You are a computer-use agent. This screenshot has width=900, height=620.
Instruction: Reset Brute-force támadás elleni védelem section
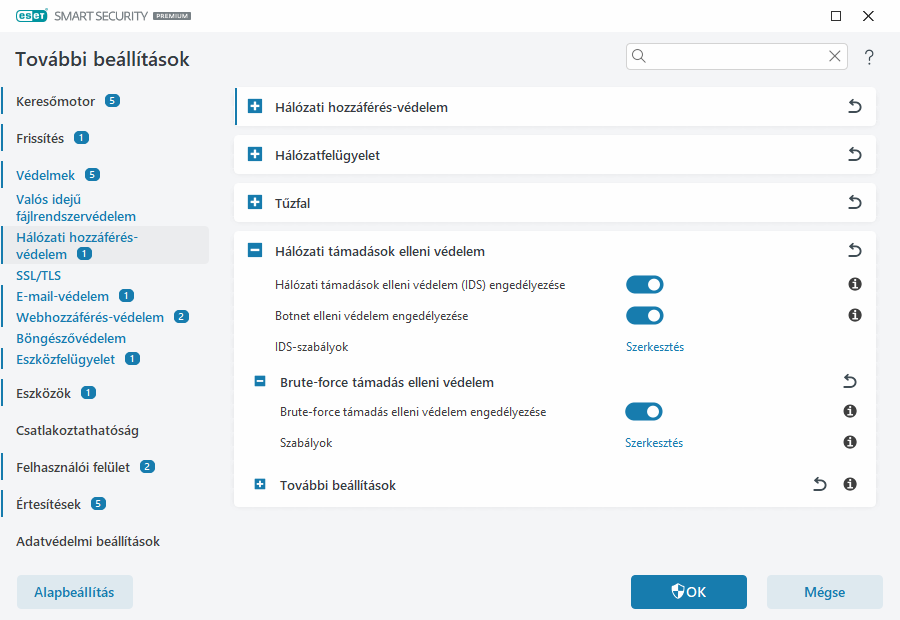(x=850, y=381)
